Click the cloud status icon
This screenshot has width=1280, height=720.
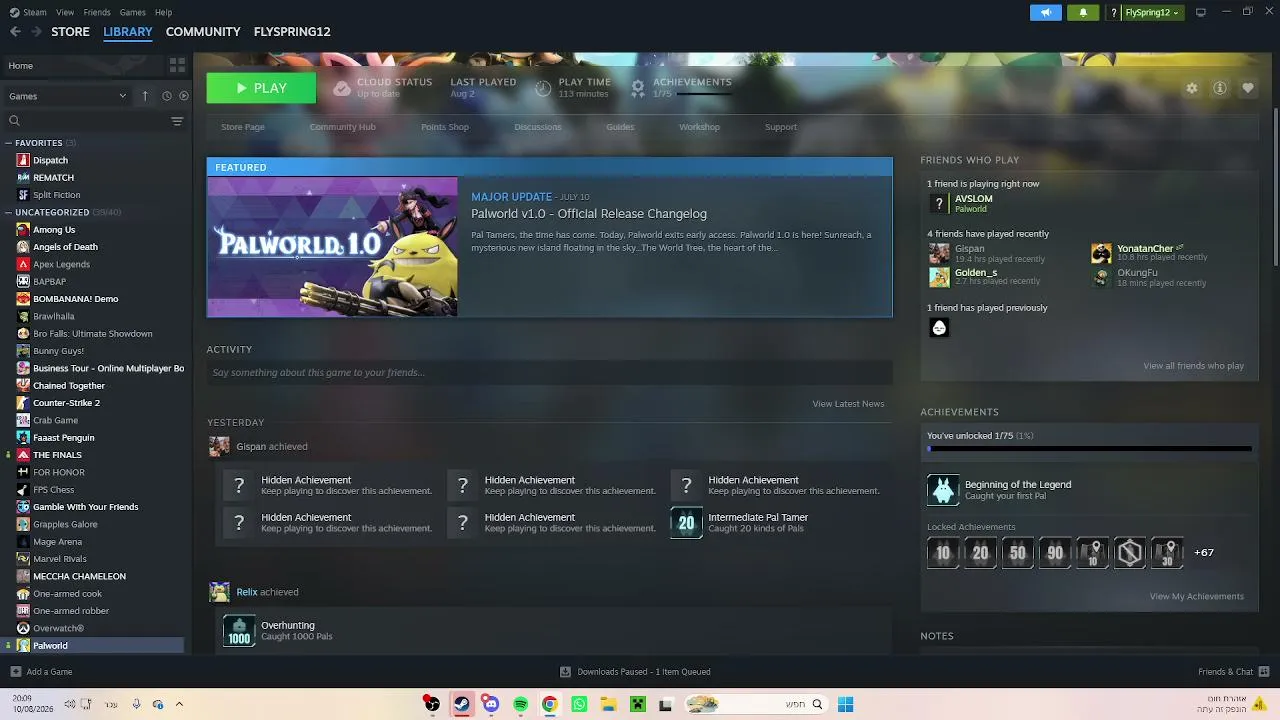pyautogui.click(x=342, y=88)
